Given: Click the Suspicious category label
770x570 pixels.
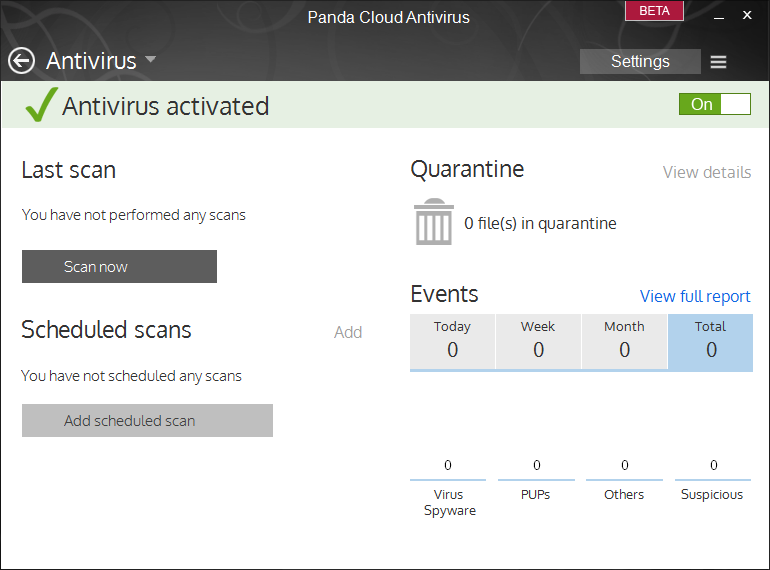Looking at the screenshot, I should (x=712, y=495).
